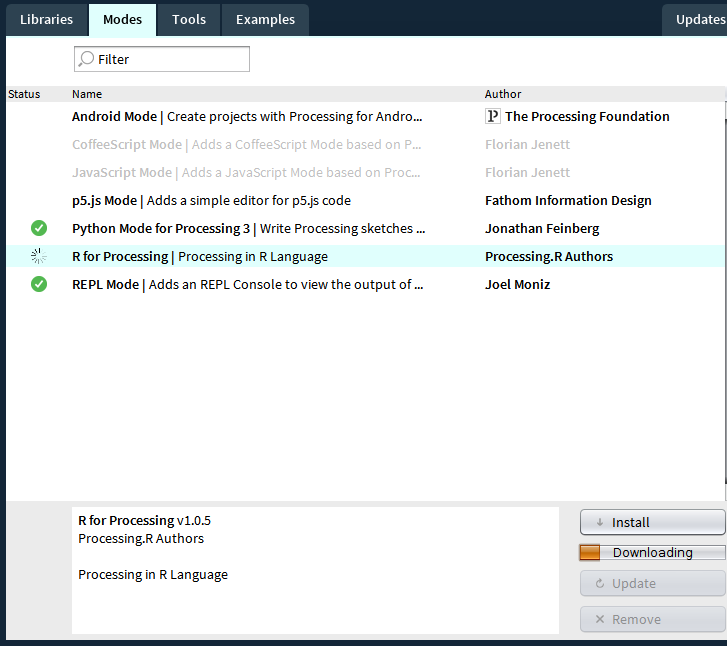
Task: Sort by Status column header
Action: (x=24, y=94)
